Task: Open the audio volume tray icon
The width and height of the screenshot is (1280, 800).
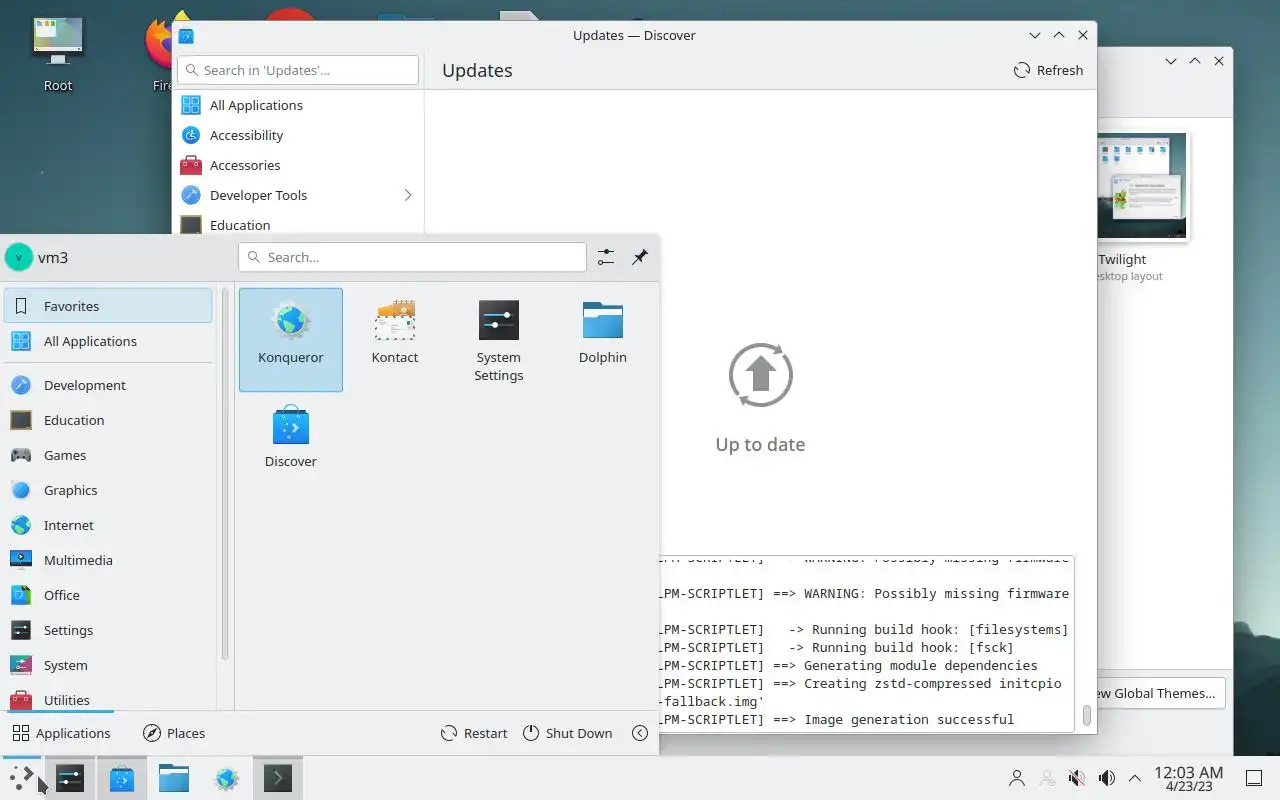Action: click(1106, 778)
